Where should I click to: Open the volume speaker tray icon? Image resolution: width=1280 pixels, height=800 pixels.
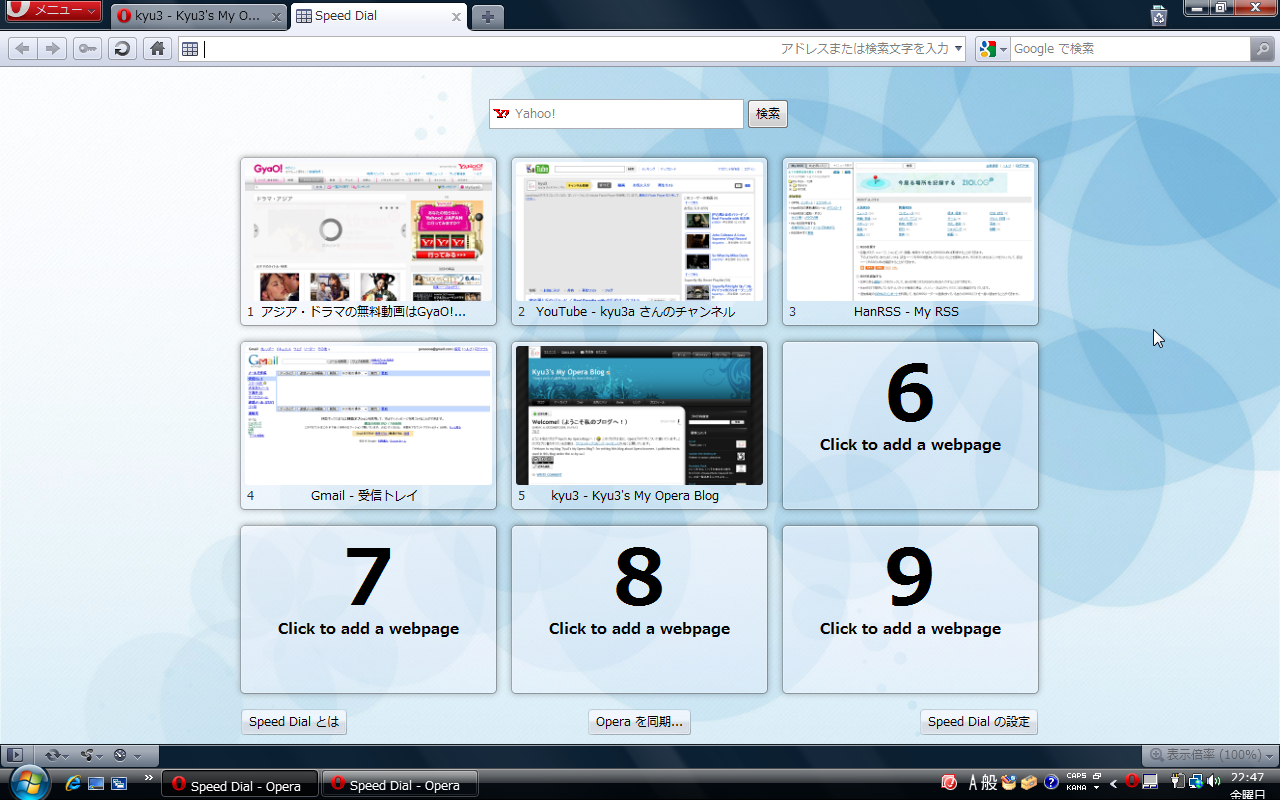point(1213,781)
